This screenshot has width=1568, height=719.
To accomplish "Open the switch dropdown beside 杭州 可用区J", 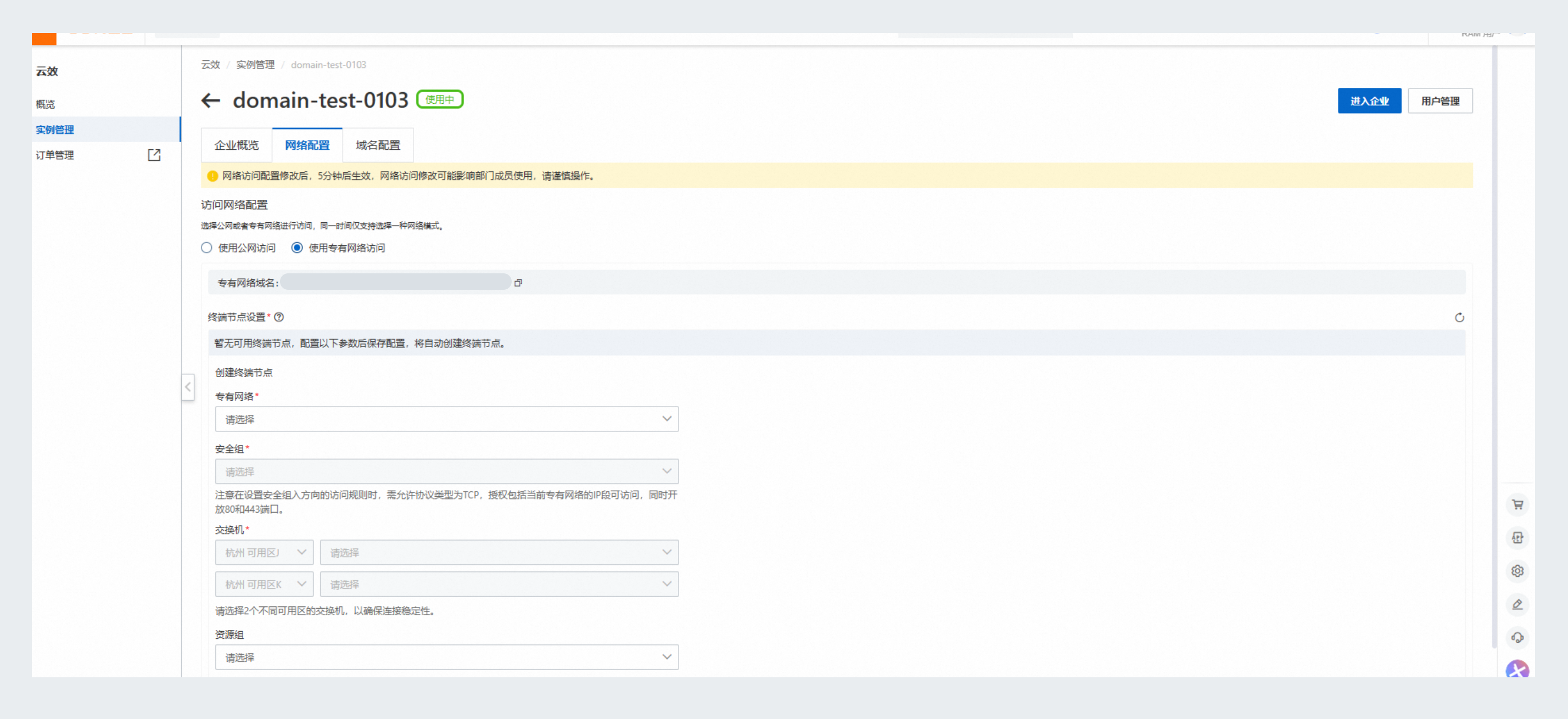I will [499, 552].
